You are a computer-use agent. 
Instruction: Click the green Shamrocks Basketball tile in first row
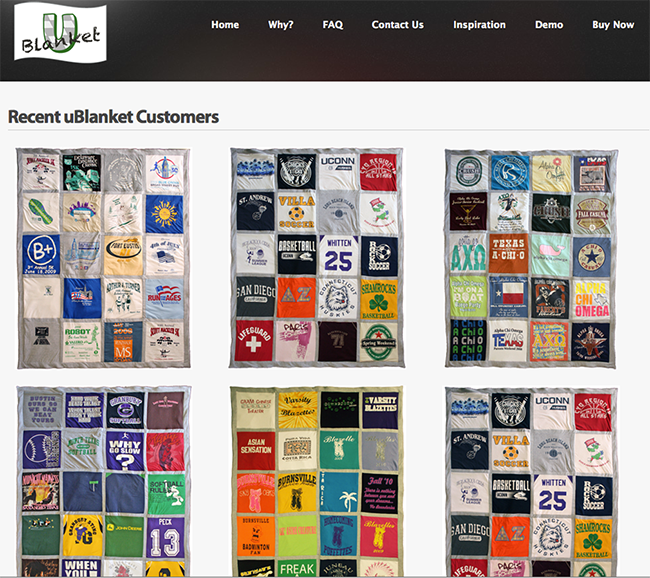(x=379, y=298)
